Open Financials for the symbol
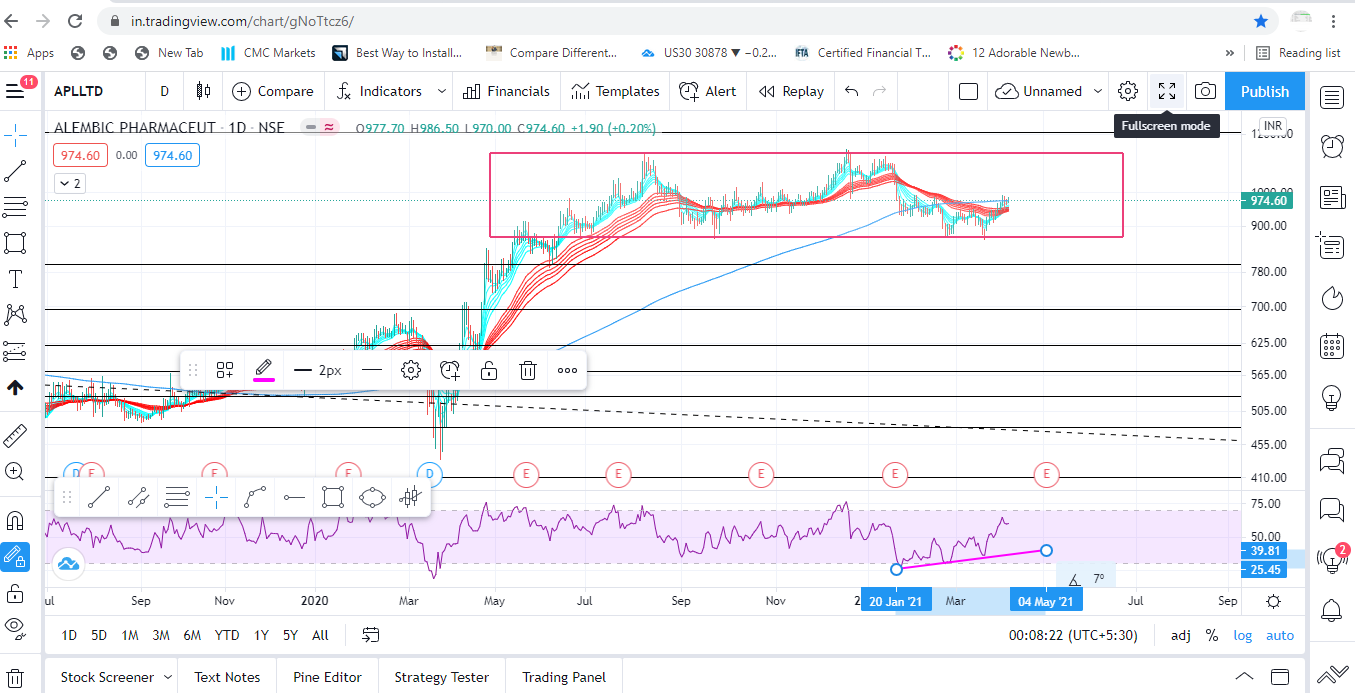The width and height of the screenshot is (1355, 693). (x=506, y=91)
